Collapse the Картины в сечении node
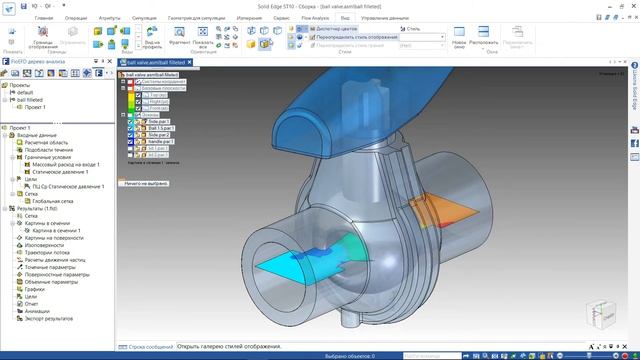Viewport: 640px width, 360px height. tap(13, 223)
